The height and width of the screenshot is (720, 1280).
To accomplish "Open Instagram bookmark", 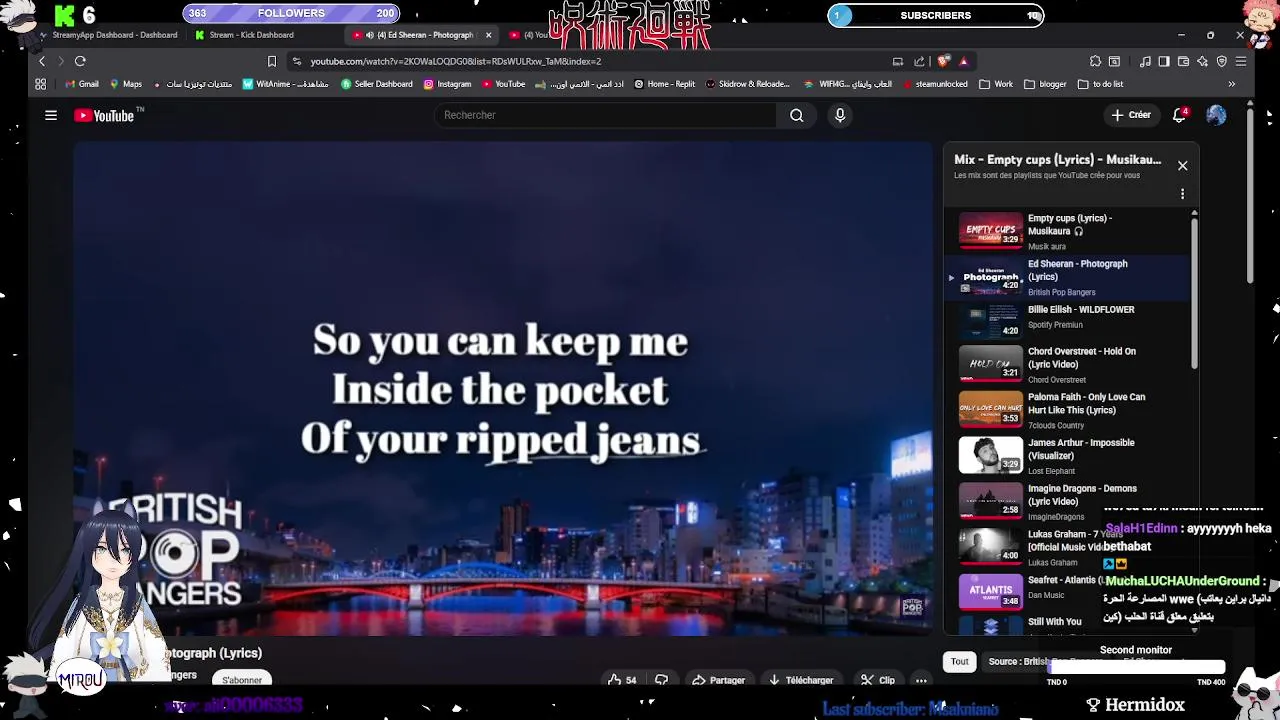I will pos(447,84).
